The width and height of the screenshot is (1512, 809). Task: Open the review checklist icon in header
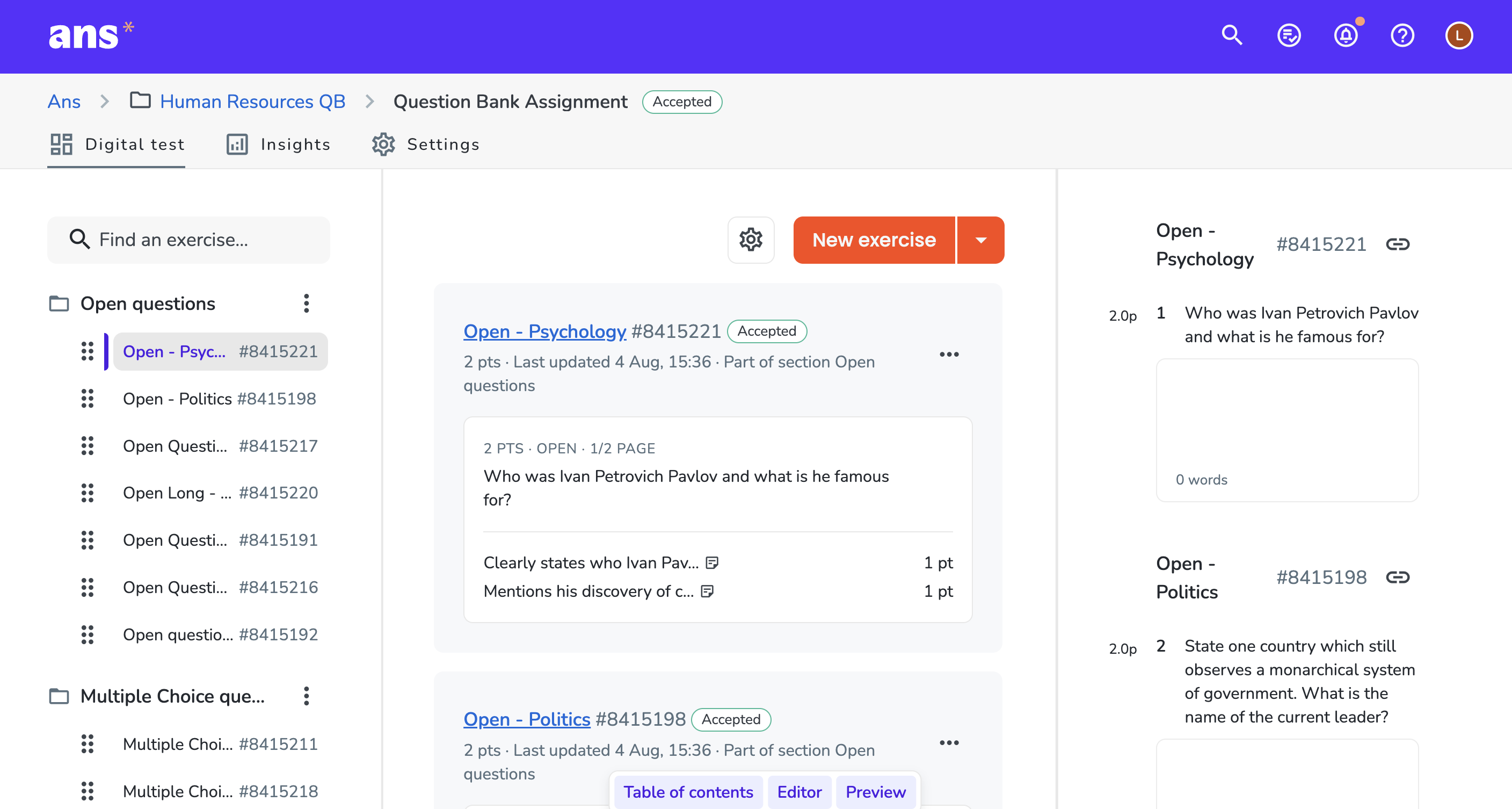(1289, 36)
